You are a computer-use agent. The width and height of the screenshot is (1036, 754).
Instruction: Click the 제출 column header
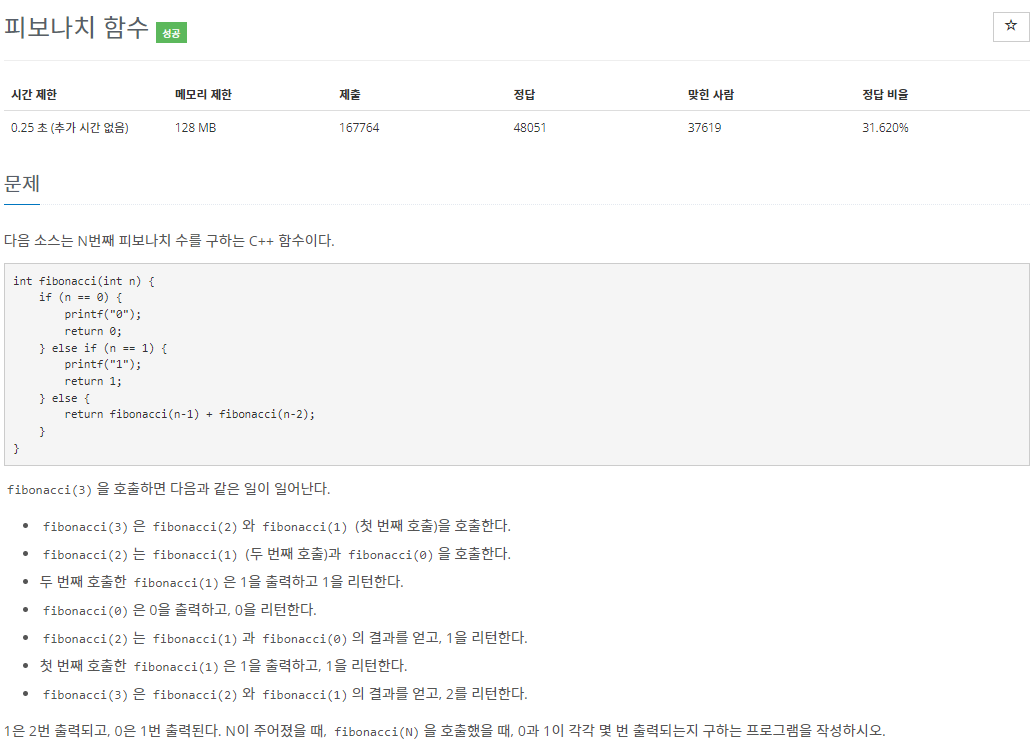point(350,94)
